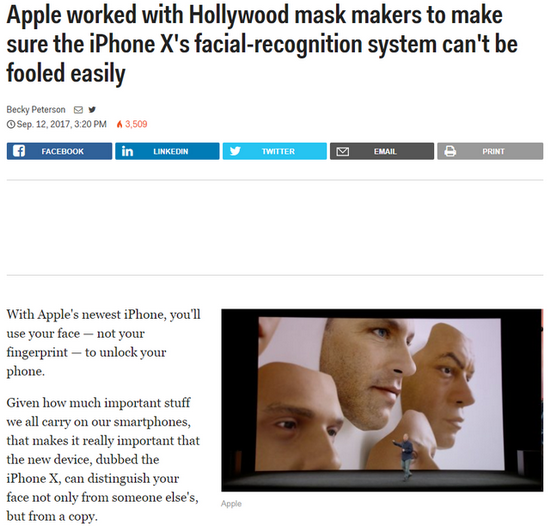The width and height of the screenshot is (550, 526).
Task: Open the author's Twitter bird icon
Action: [92, 110]
